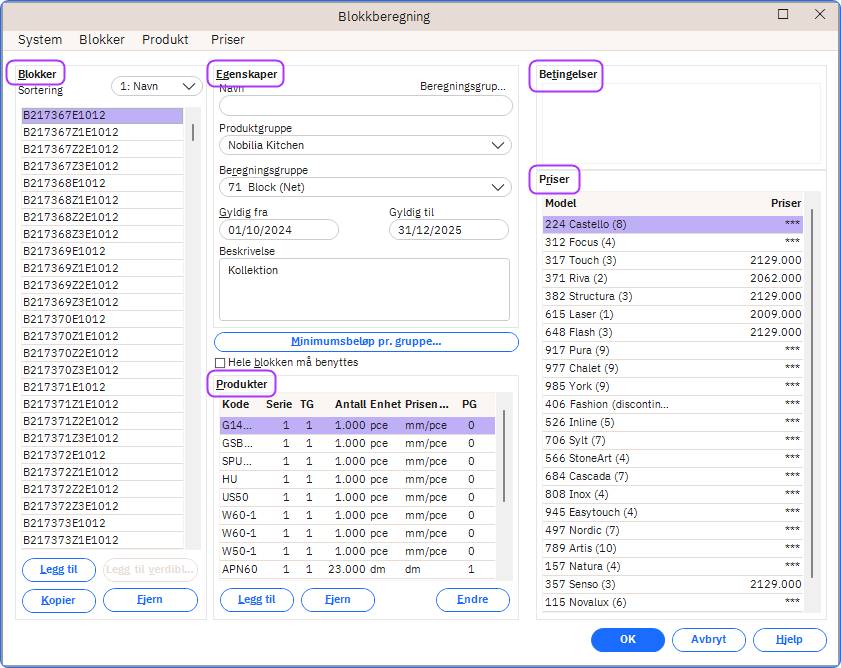
Task: Open the Sortering '1: Navn' dropdown
Action: tap(157, 86)
